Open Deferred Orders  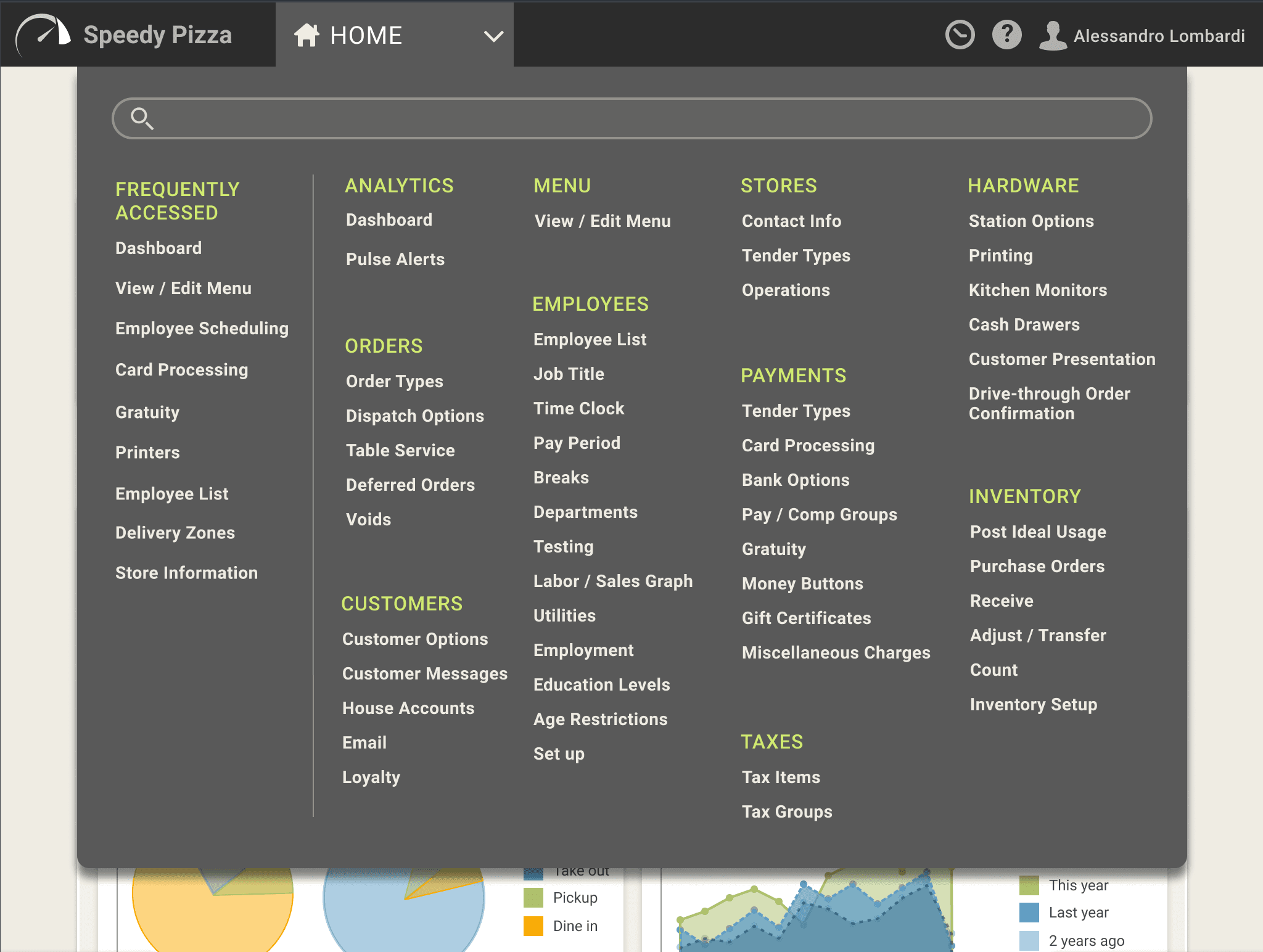pos(410,485)
